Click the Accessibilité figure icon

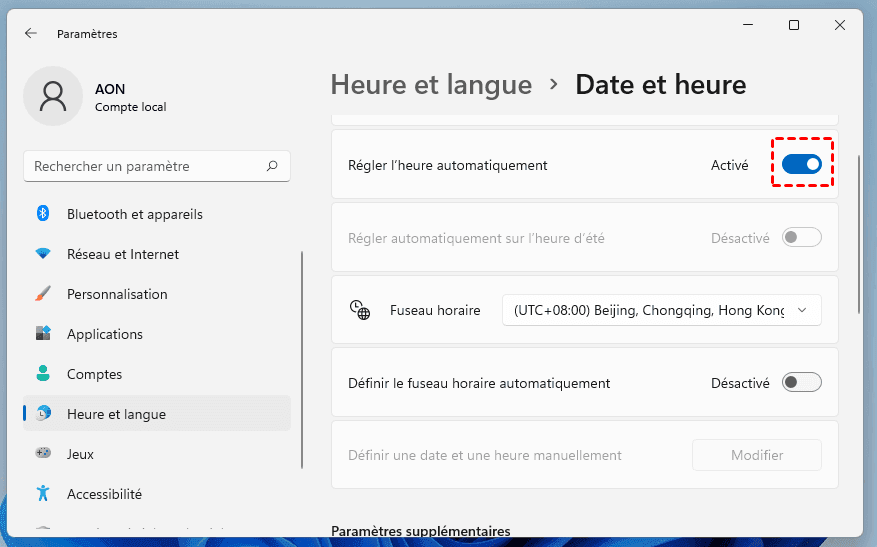coord(43,493)
